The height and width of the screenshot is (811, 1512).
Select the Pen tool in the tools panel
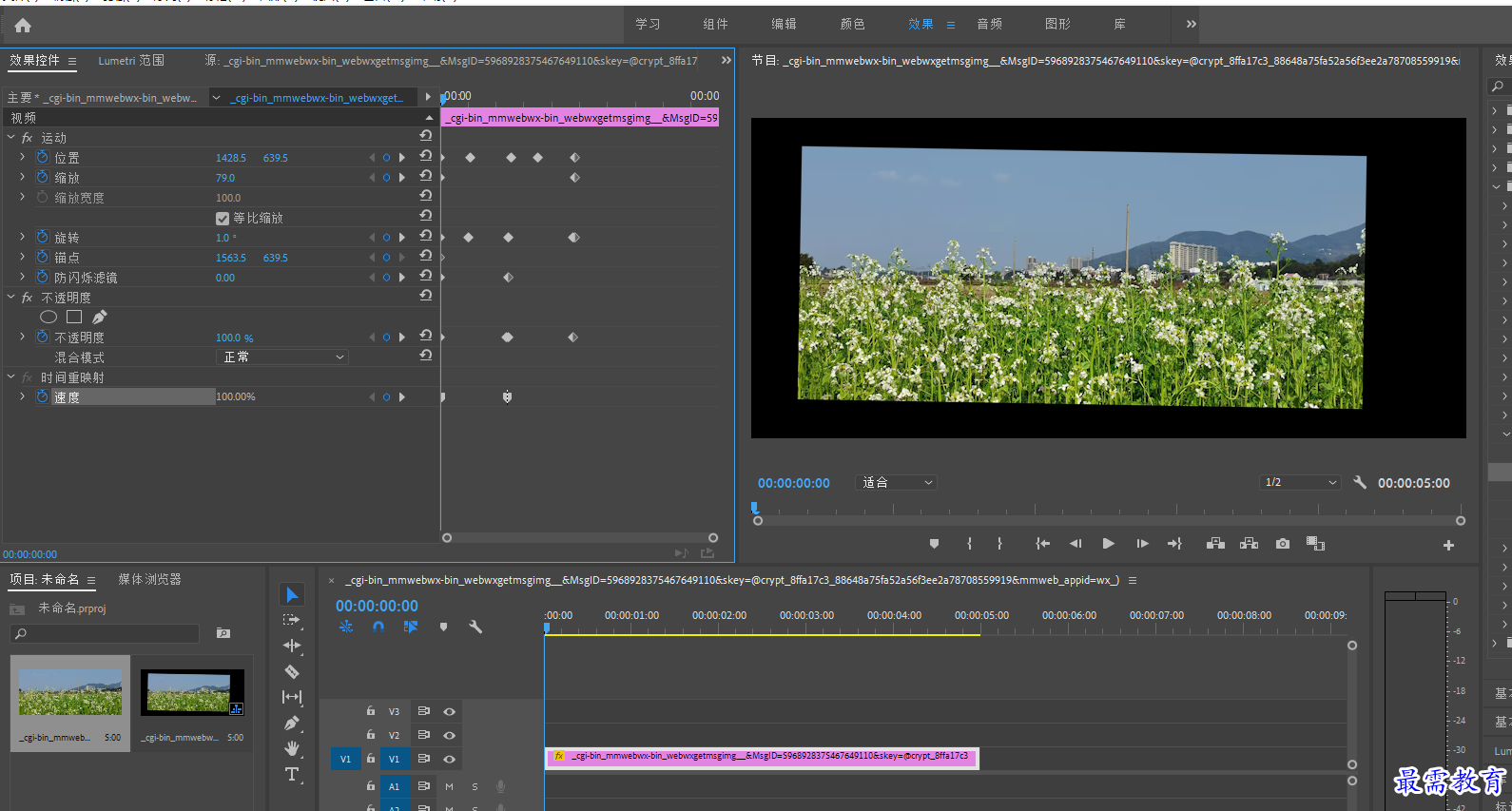coord(292,723)
